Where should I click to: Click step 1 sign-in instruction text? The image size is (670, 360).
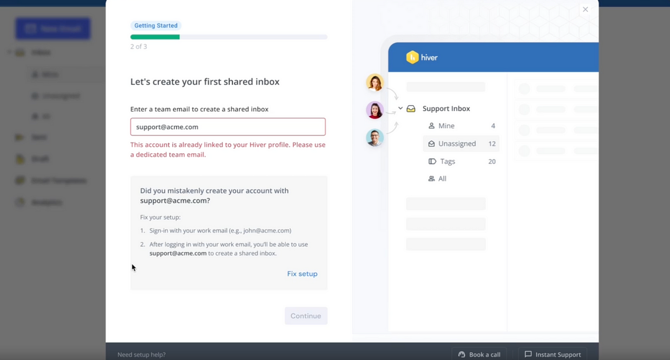click(220, 231)
